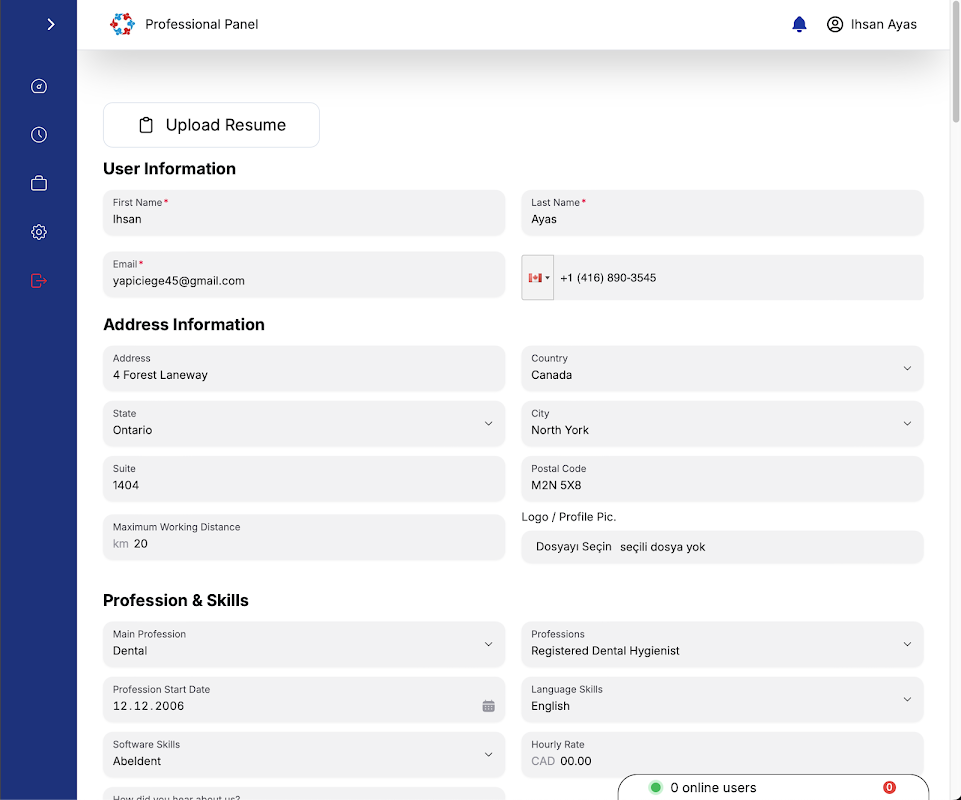Open the settings gear icon in sidebar
The height and width of the screenshot is (800, 961).
point(39,232)
